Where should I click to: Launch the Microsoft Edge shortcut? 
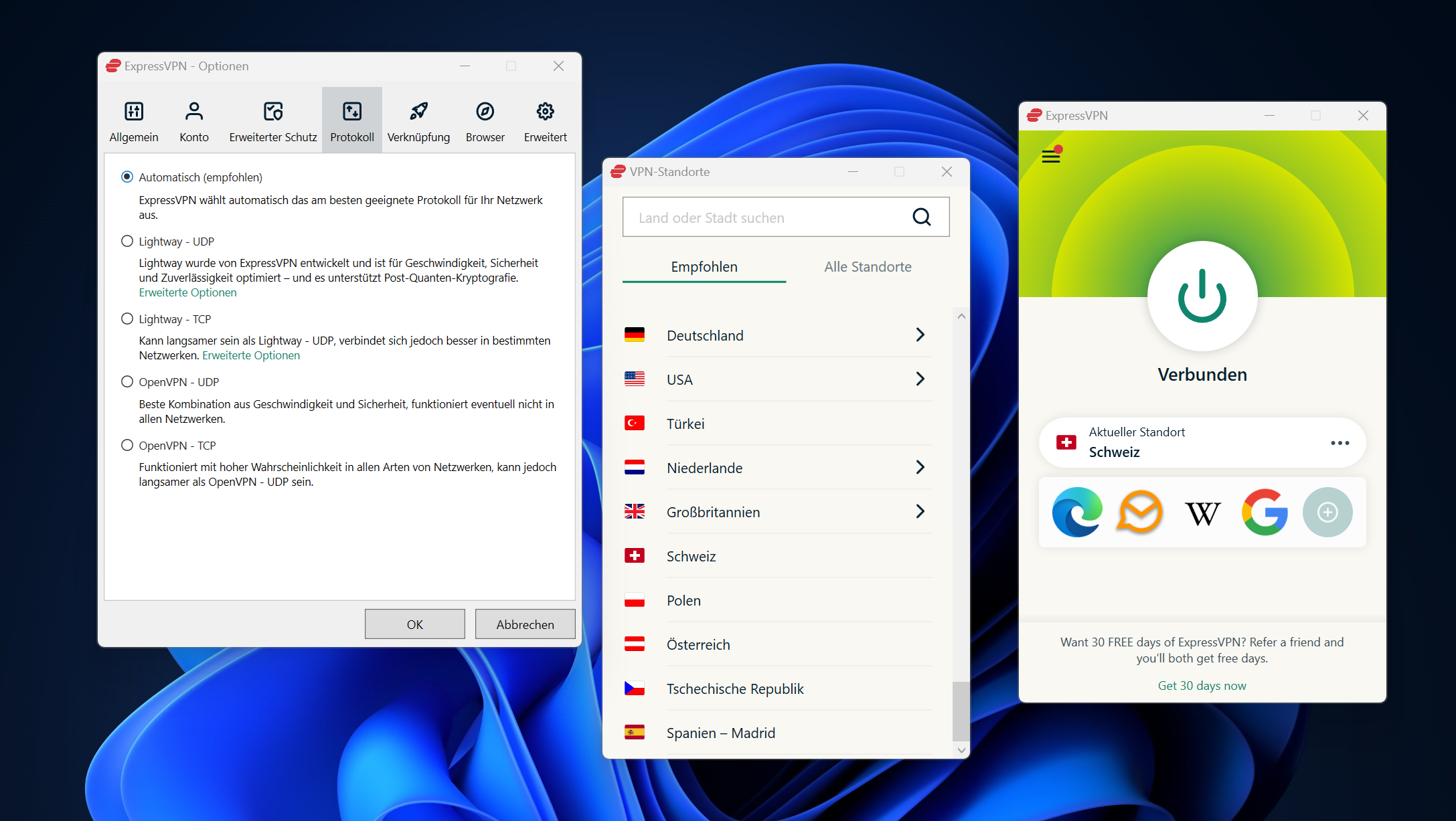pos(1077,513)
